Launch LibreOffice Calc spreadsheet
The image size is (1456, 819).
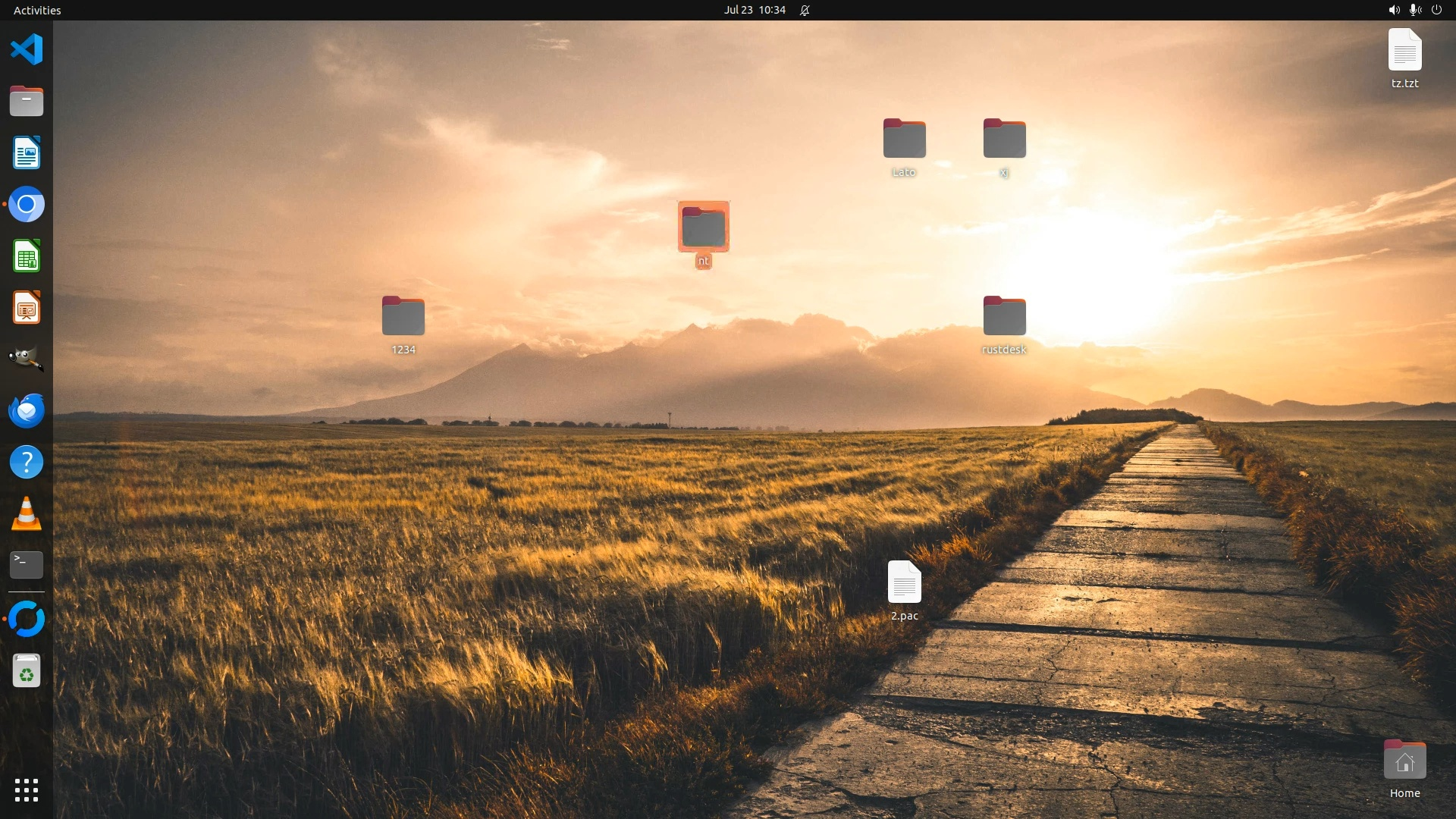point(27,256)
